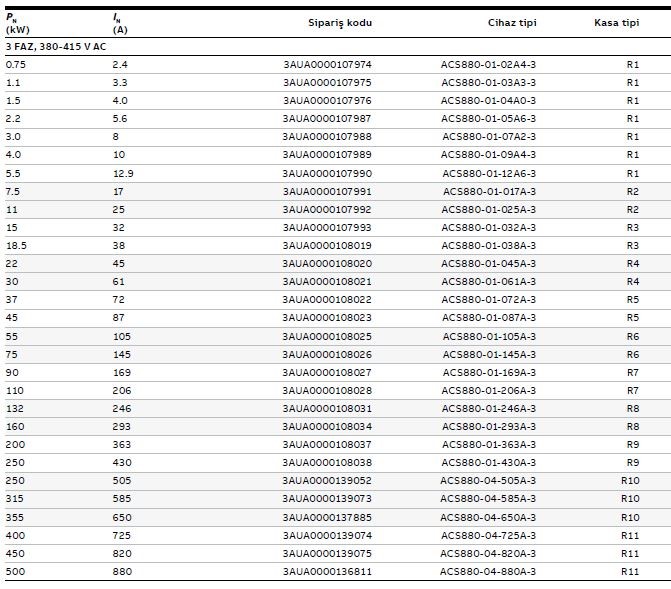This screenshot has height=589, width=671.
Task: Click order code 3AUA0000136811
Action: [327, 571]
